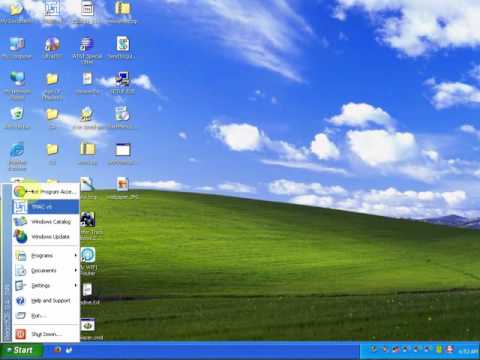Launch TRAC v6 from Start menu

(x=46, y=207)
